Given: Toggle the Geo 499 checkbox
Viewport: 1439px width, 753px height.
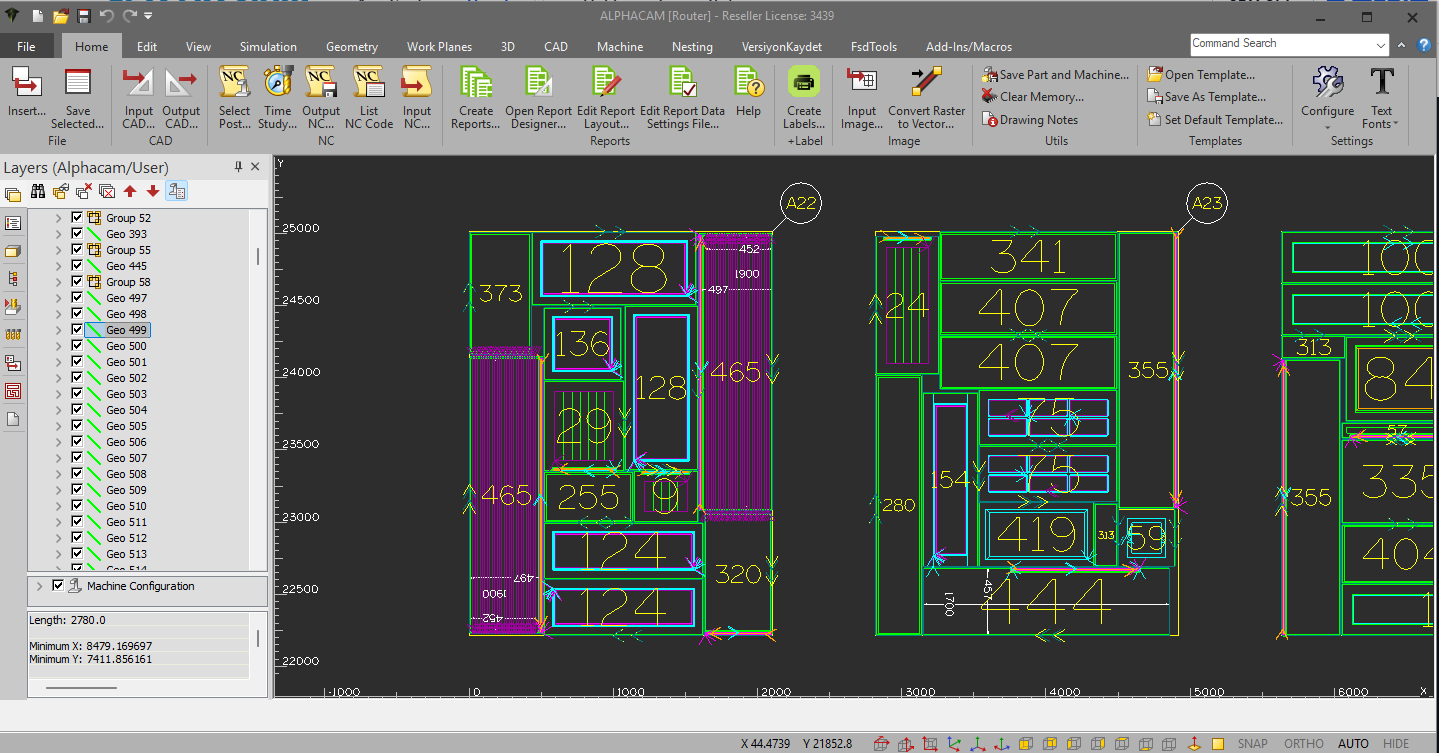Looking at the screenshot, I should point(77,330).
